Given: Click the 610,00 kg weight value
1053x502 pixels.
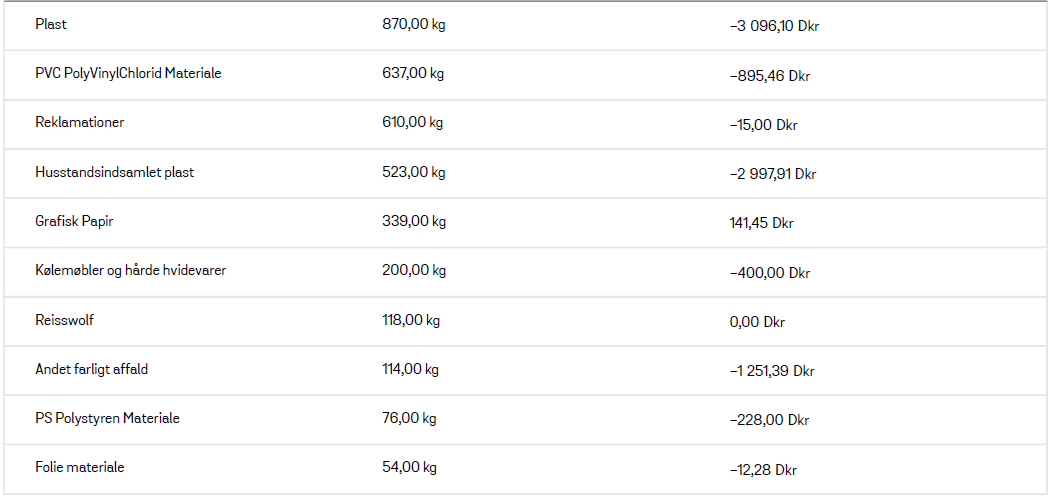Looking at the screenshot, I should [413, 122].
